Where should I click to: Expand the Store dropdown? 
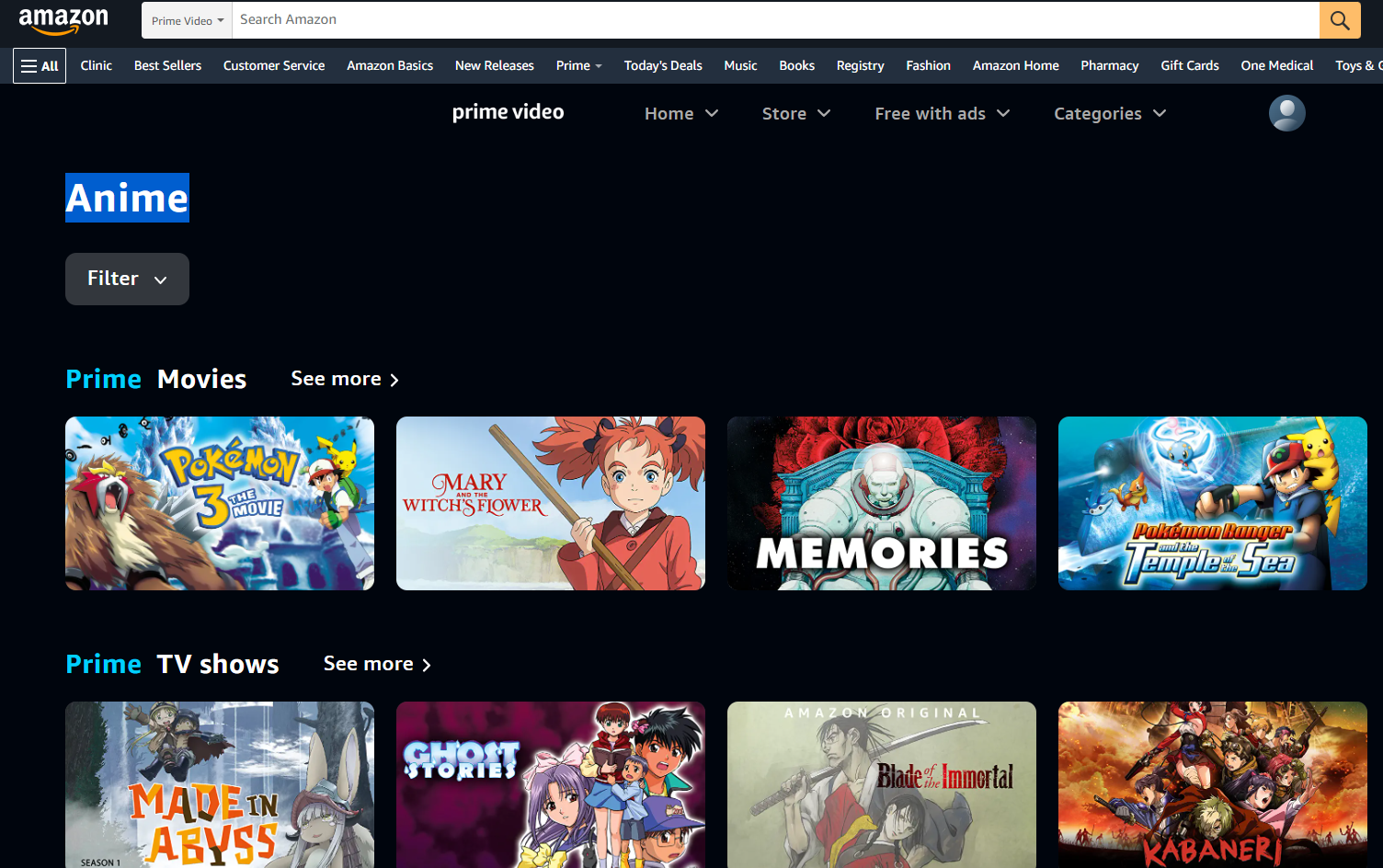click(795, 114)
